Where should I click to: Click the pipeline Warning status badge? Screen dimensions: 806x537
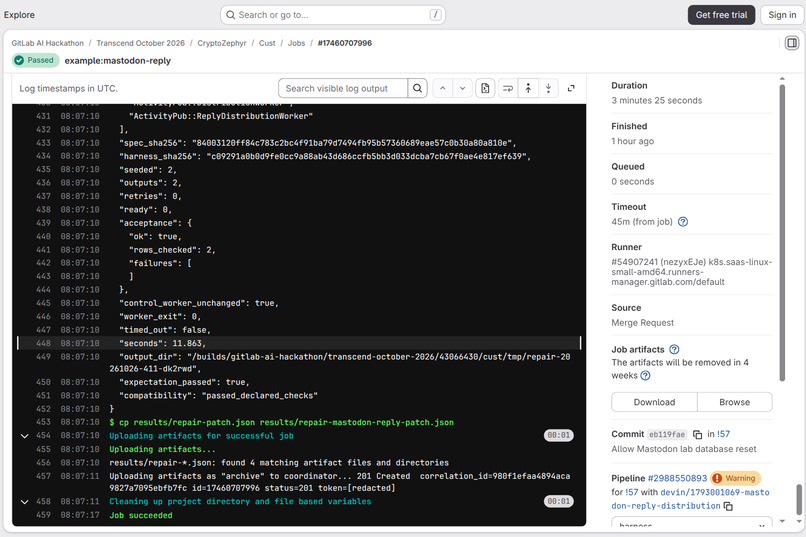point(735,478)
